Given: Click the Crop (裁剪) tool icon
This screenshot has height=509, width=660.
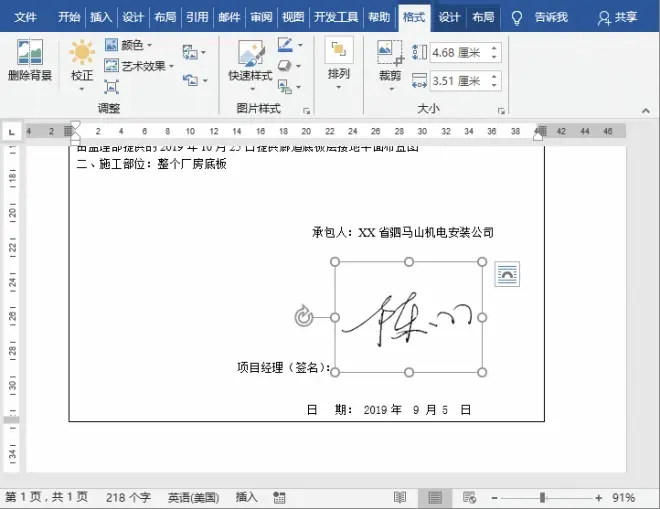Looking at the screenshot, I should tap(390, 53).
